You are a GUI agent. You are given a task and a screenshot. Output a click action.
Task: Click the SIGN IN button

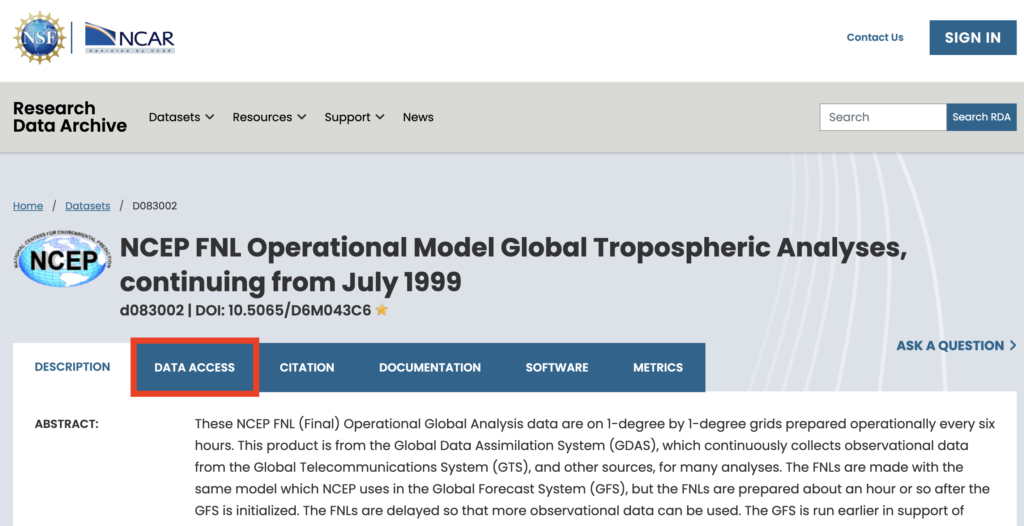pyautogui.click(x=972, y=37)
